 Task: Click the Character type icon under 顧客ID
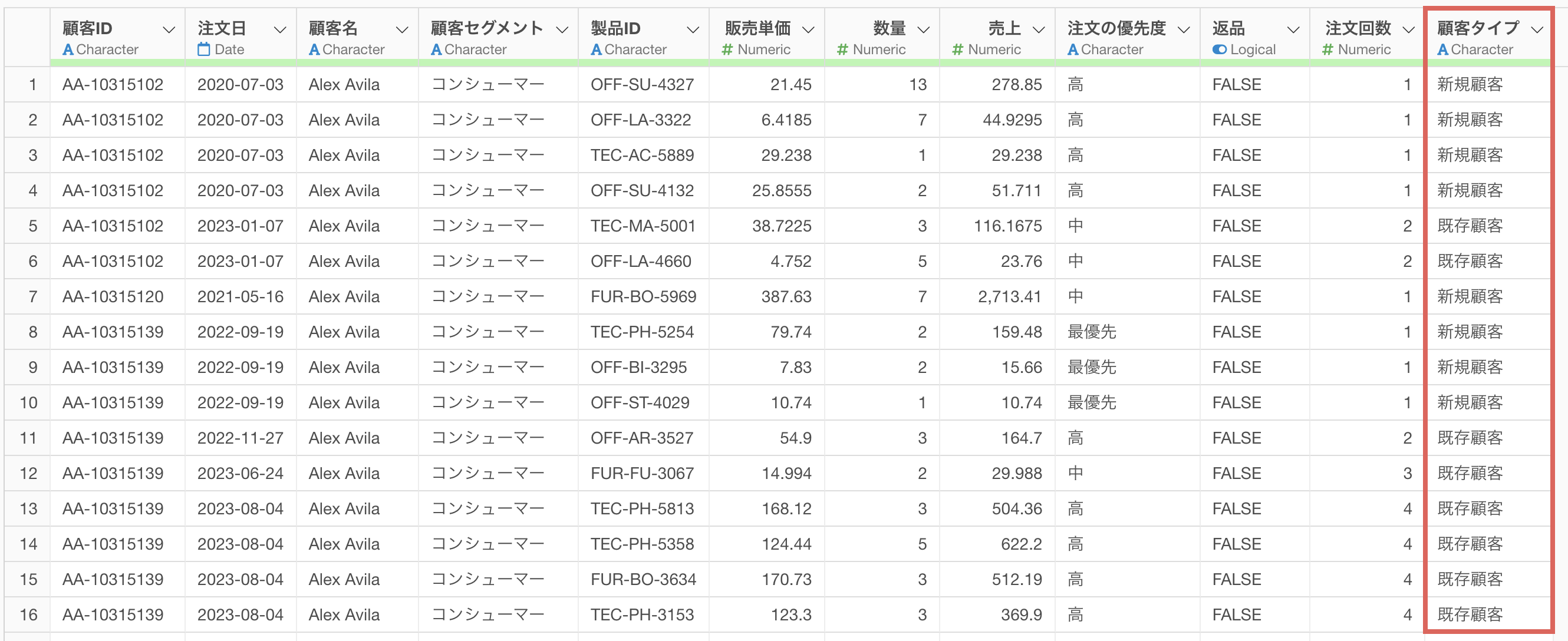[68, 50]
